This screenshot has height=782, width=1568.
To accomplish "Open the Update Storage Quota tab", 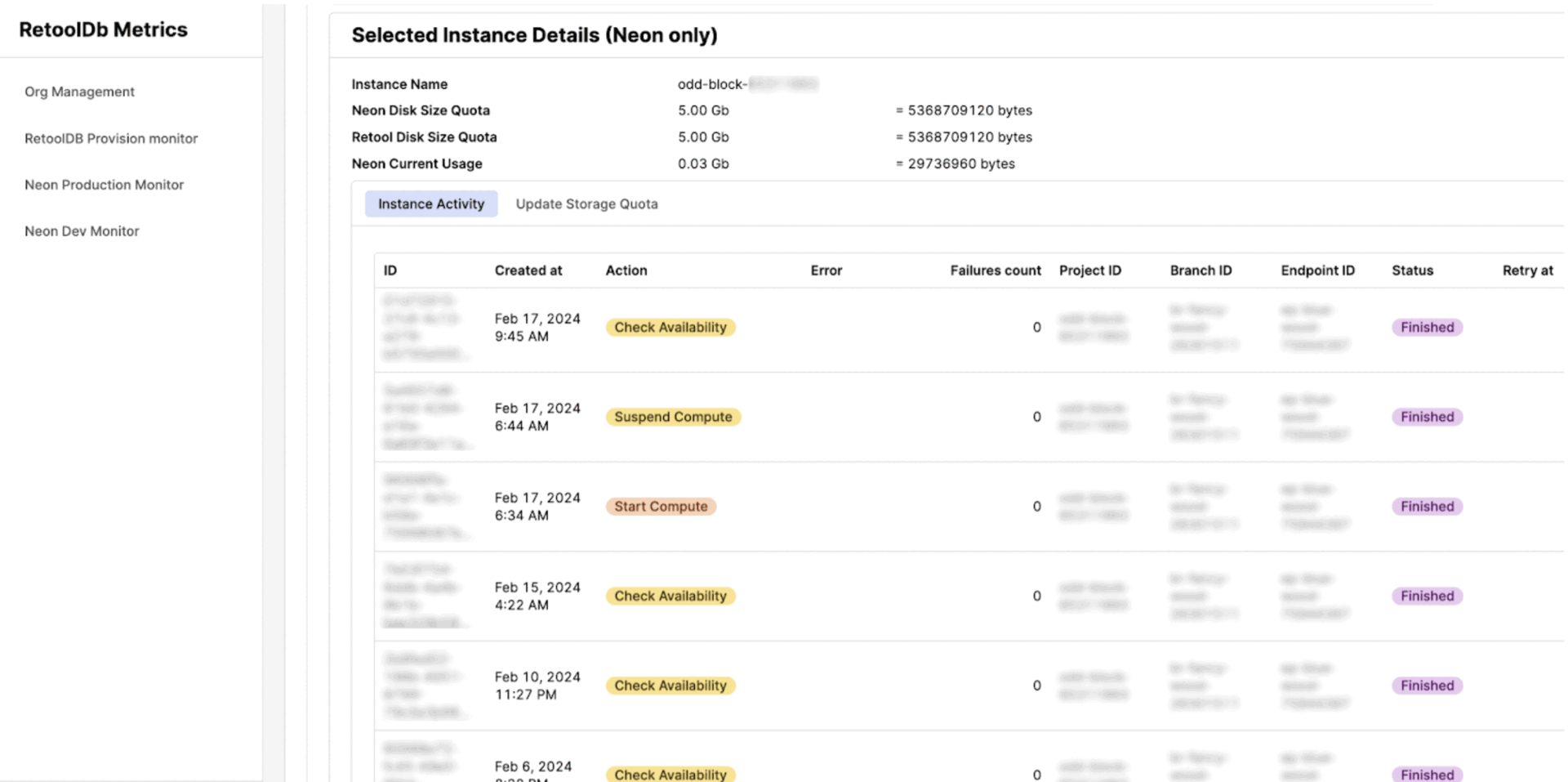I will (x=586, y=203).
